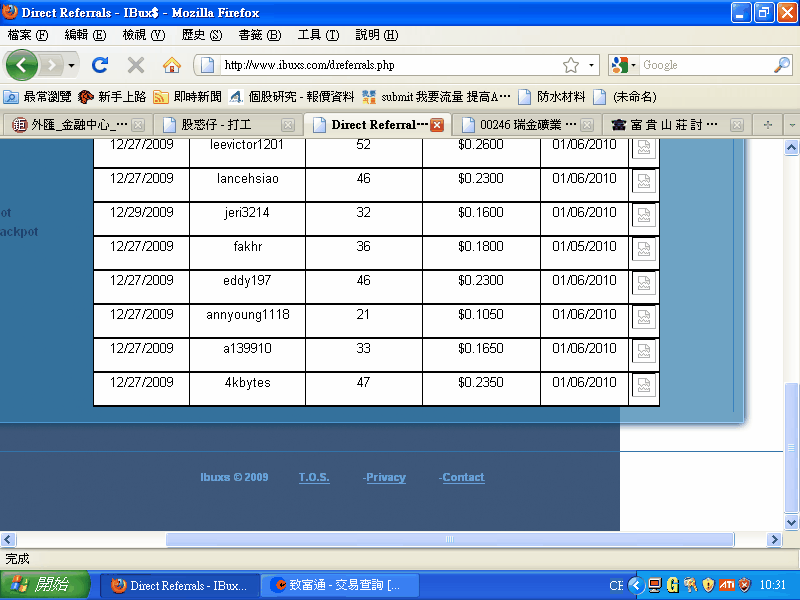Click the Stop loading X icon
The height and width of the screenshot is (600, 800).
pyautogui.click(x=136, y=65)
